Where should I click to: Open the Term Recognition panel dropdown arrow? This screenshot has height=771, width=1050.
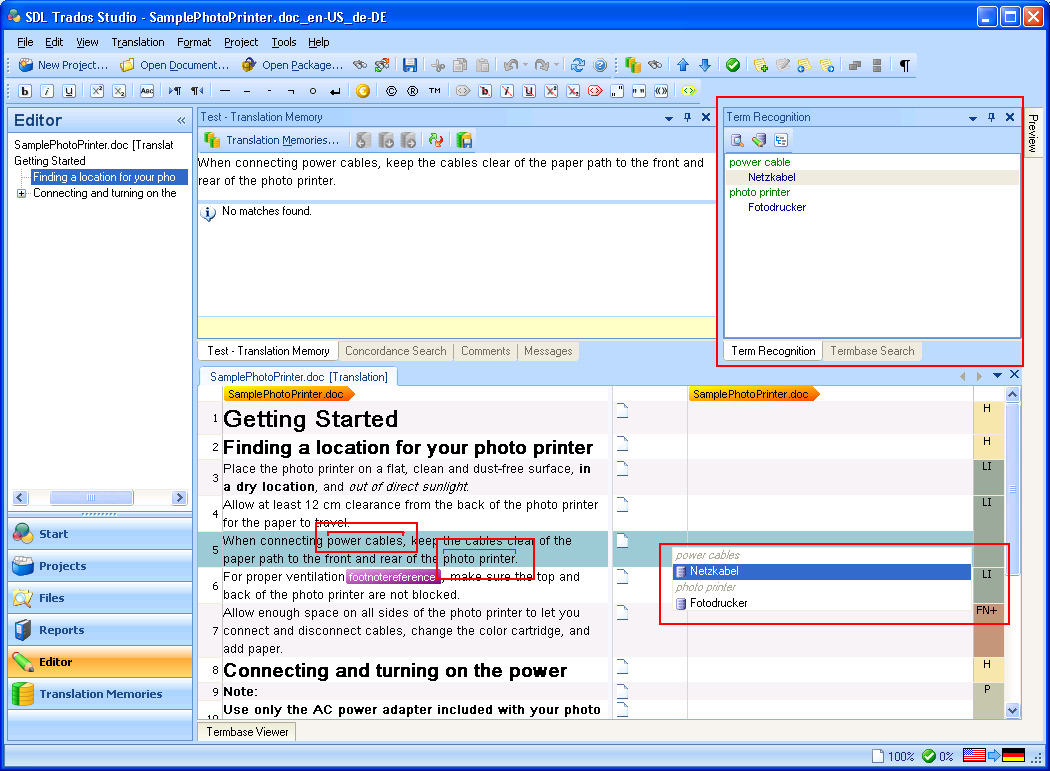972,118
